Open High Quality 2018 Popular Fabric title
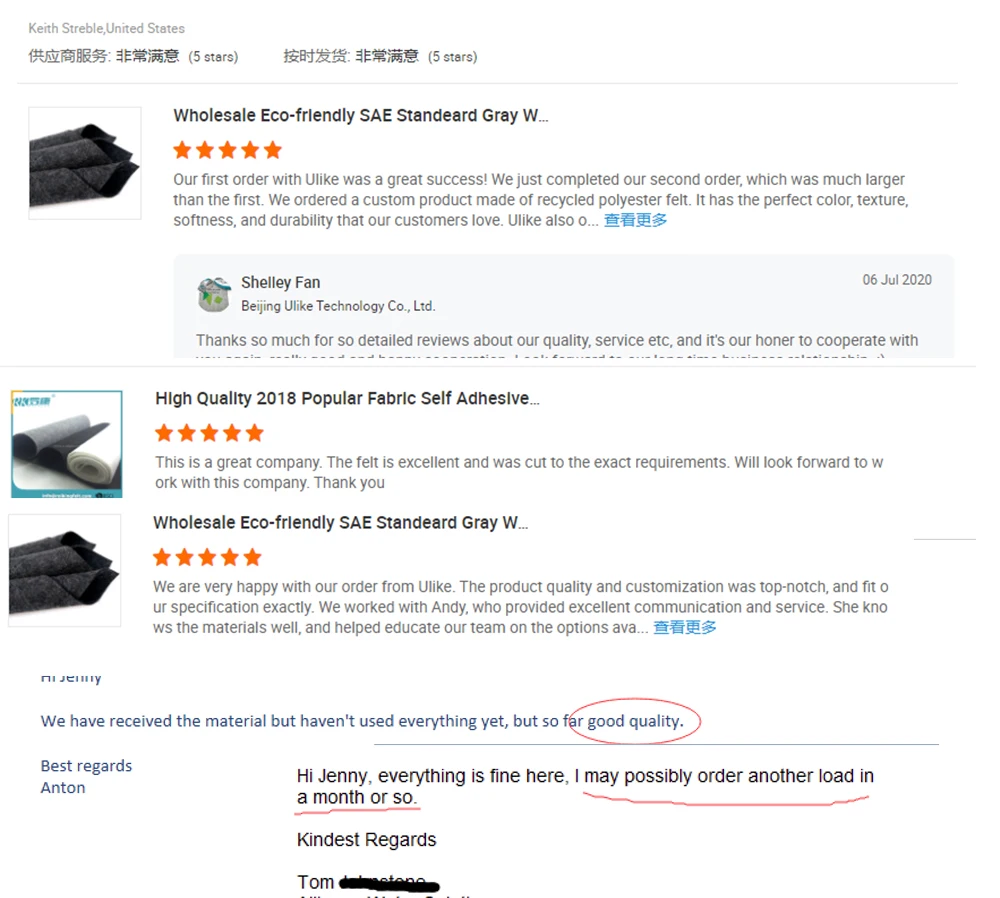The image size is (1000, 898). point(347,399)
